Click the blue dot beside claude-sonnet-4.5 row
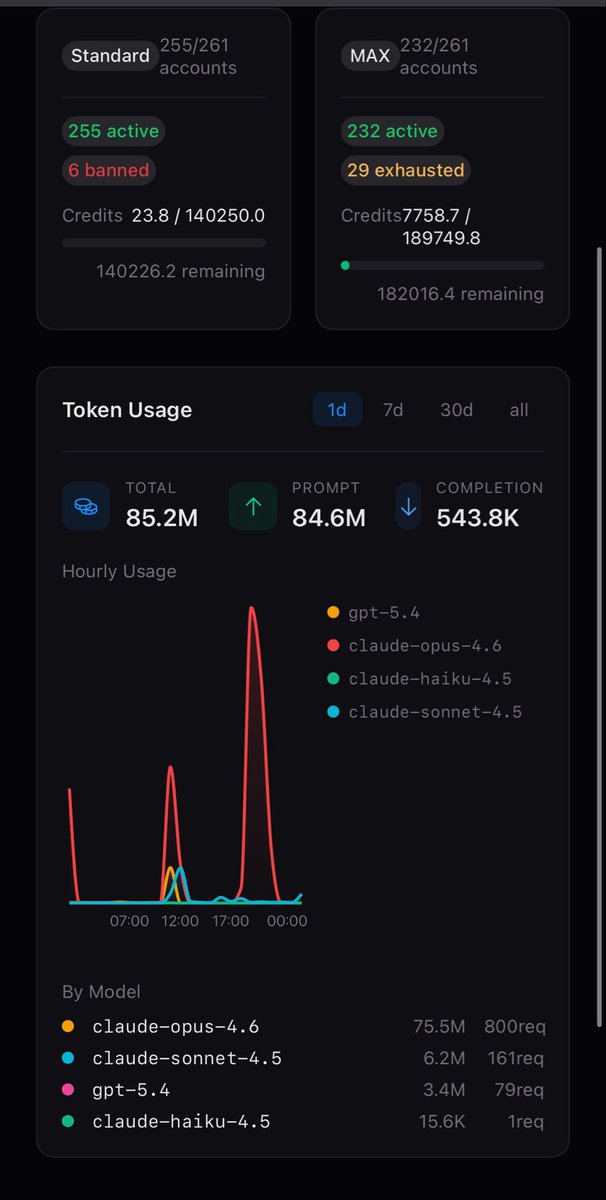 click(68, 1058)
